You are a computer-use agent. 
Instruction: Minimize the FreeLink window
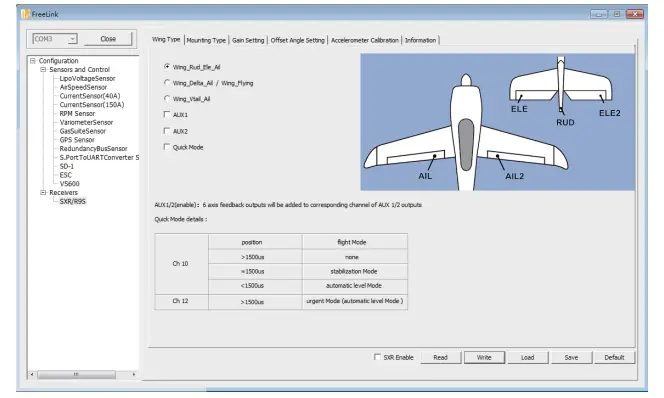pyautogui.click(x=599, y=14)
